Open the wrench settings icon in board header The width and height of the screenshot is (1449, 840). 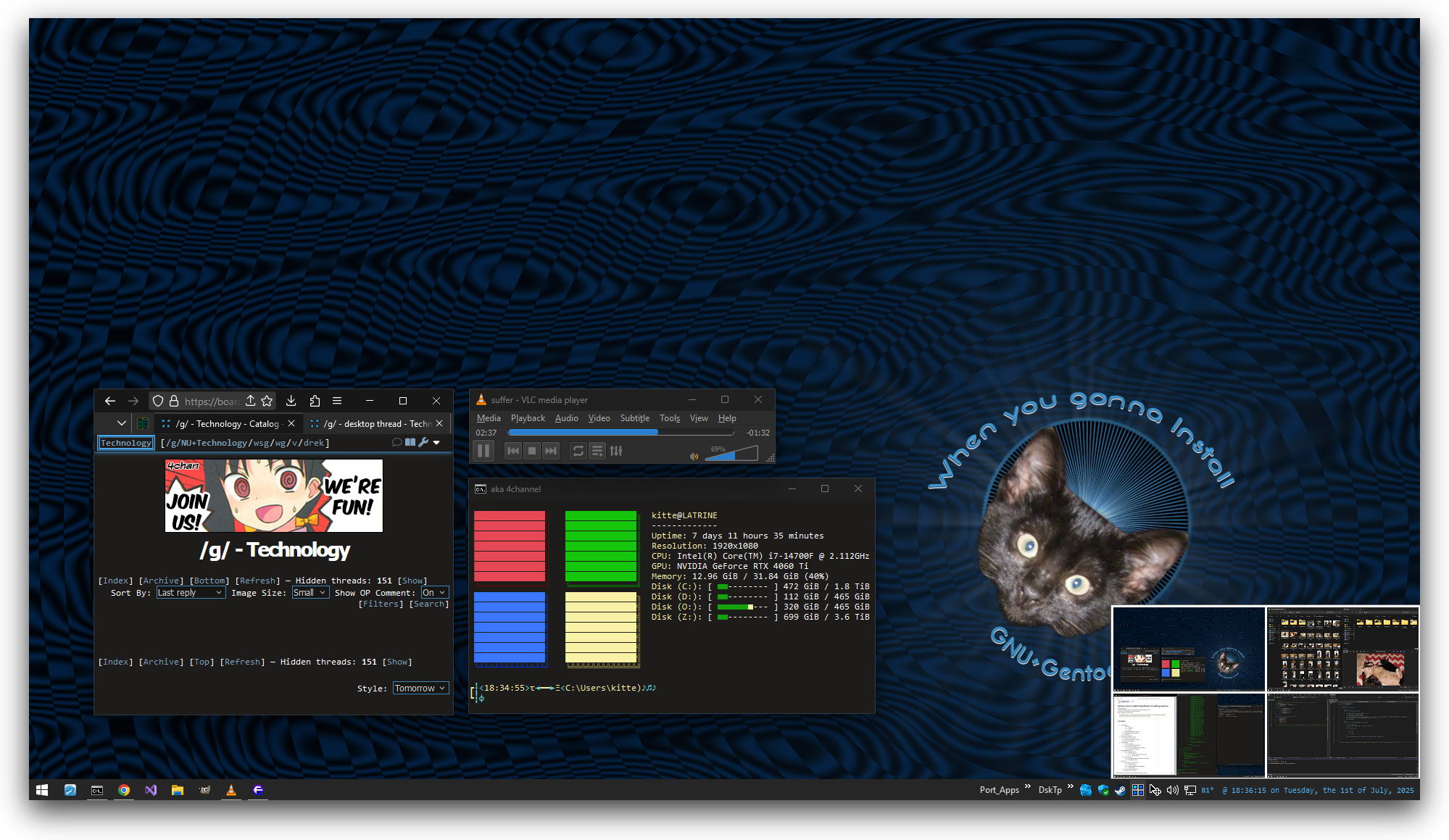pyautogui.click(x=423, y=442)
